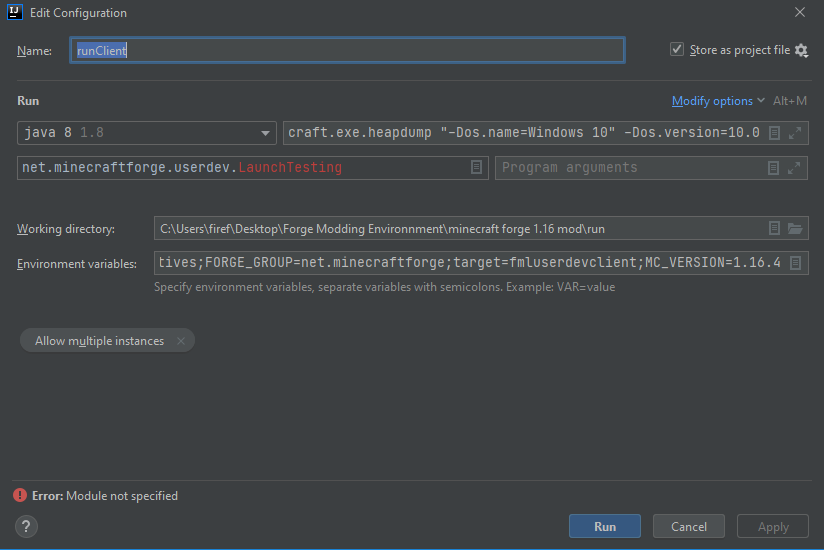824x550 pixels.
Task: Click the gear icon beside Store as project file
Action: point(801,50)
